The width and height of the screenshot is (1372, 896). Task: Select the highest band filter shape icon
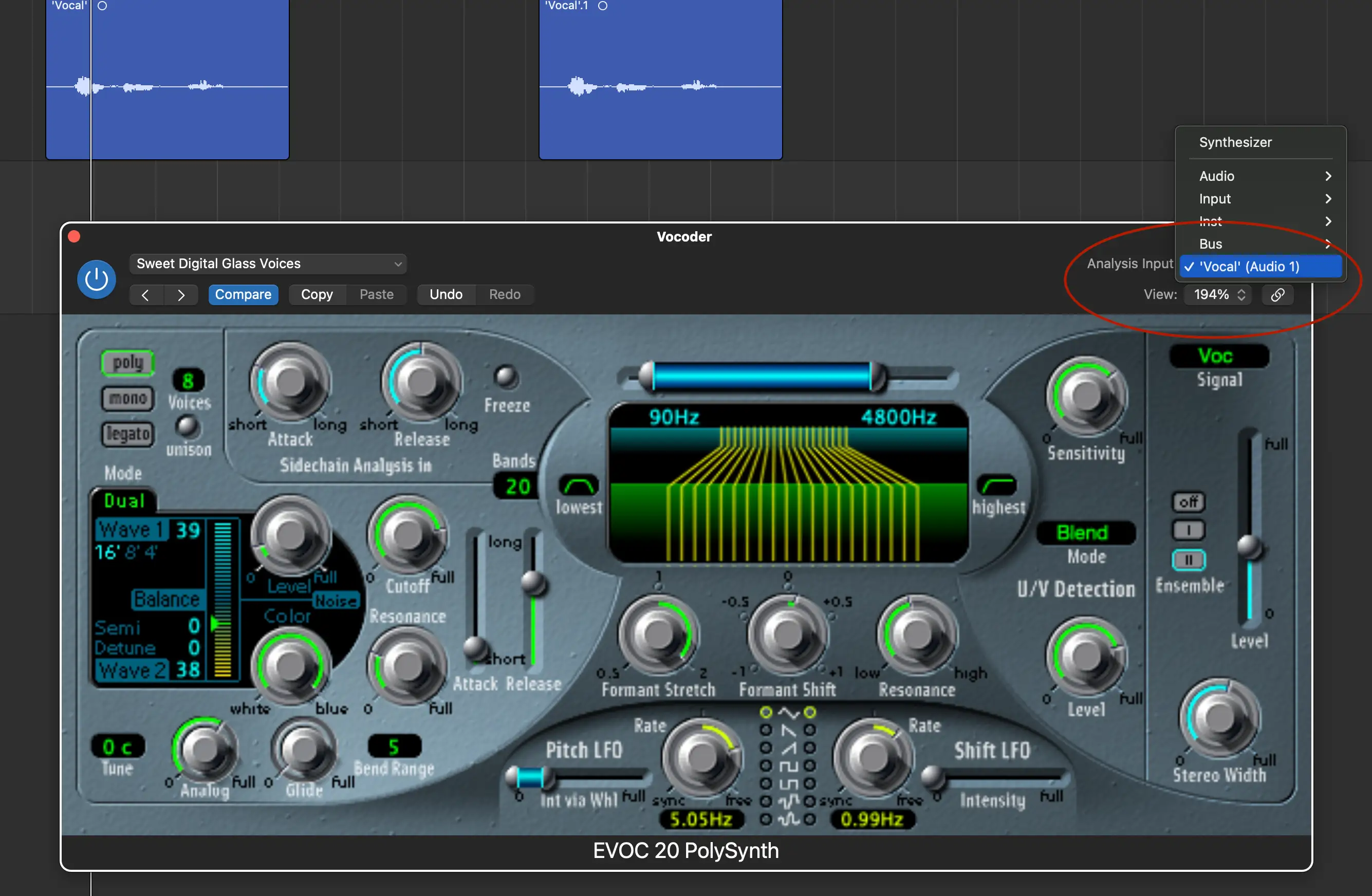click(x=997, y=486)
